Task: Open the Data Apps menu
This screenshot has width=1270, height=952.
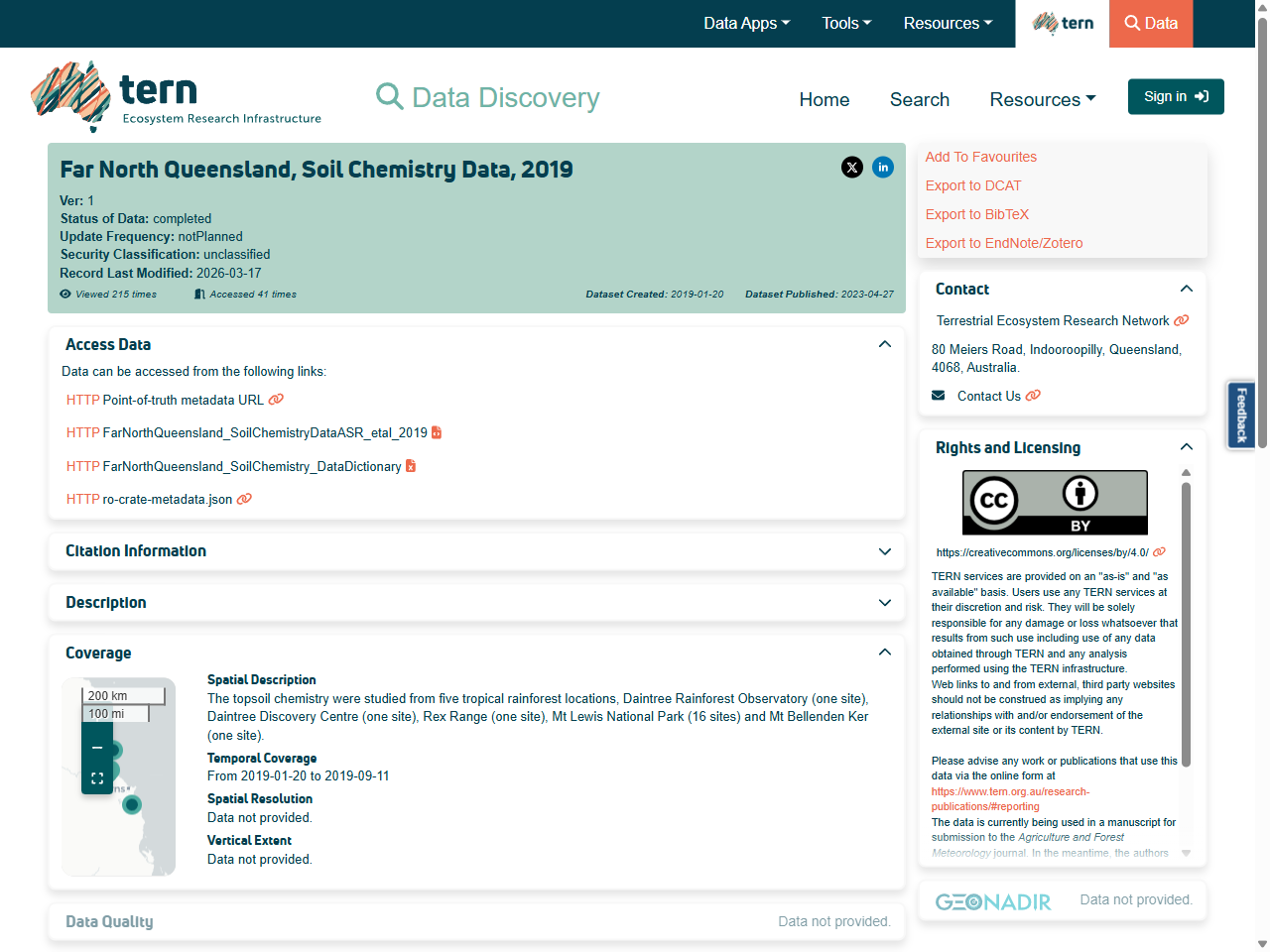Action: tap(746, 23)
